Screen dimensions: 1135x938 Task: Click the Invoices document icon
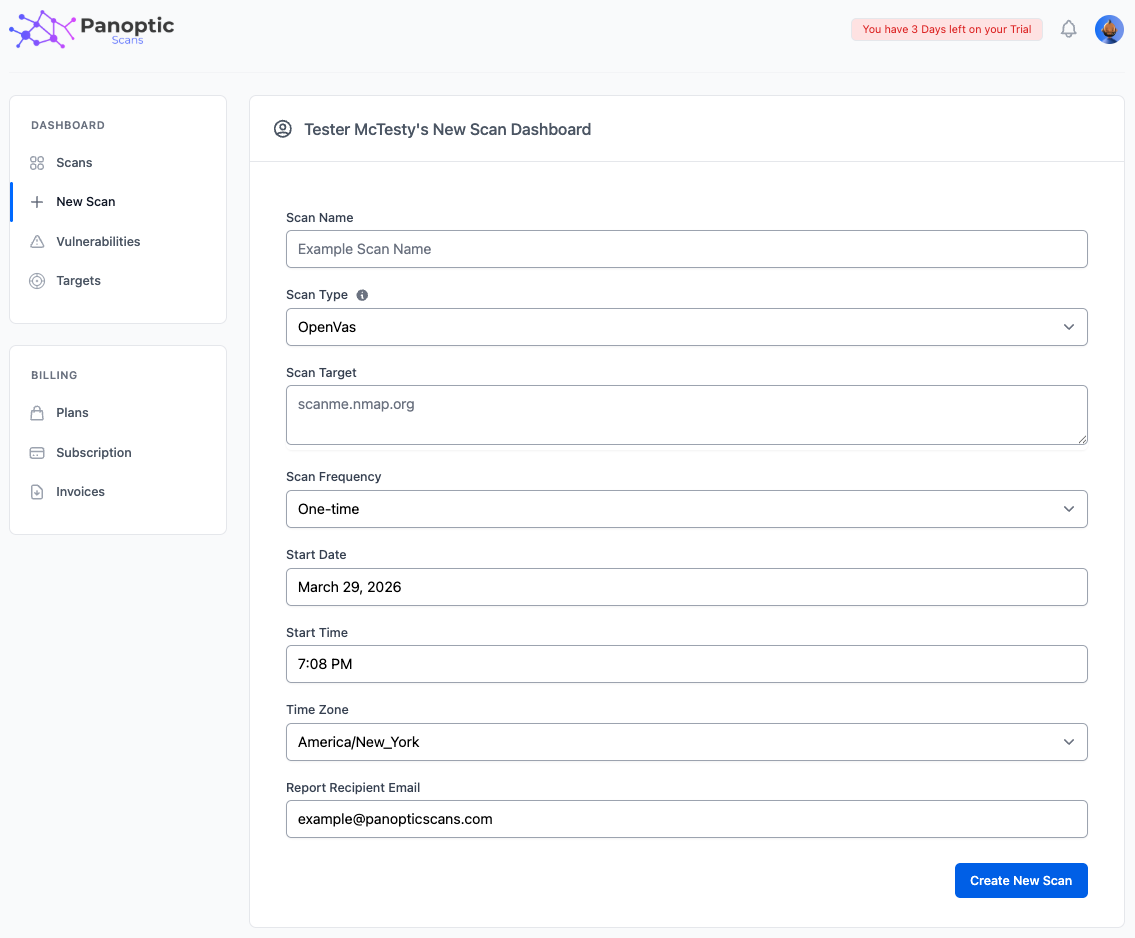click(x=36, y=491)
